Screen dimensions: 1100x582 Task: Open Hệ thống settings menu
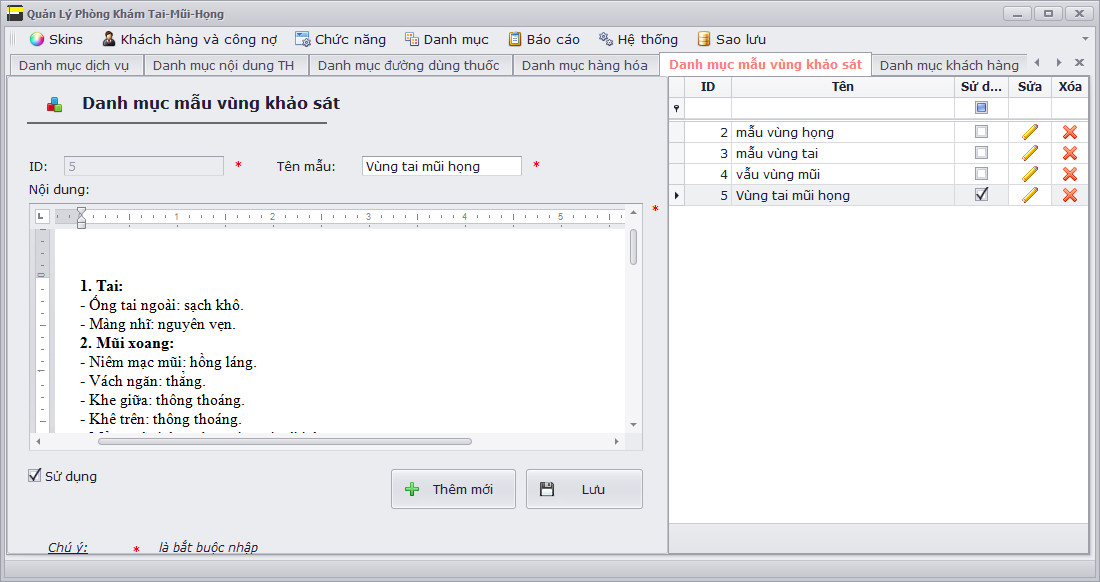click(637, 39)
